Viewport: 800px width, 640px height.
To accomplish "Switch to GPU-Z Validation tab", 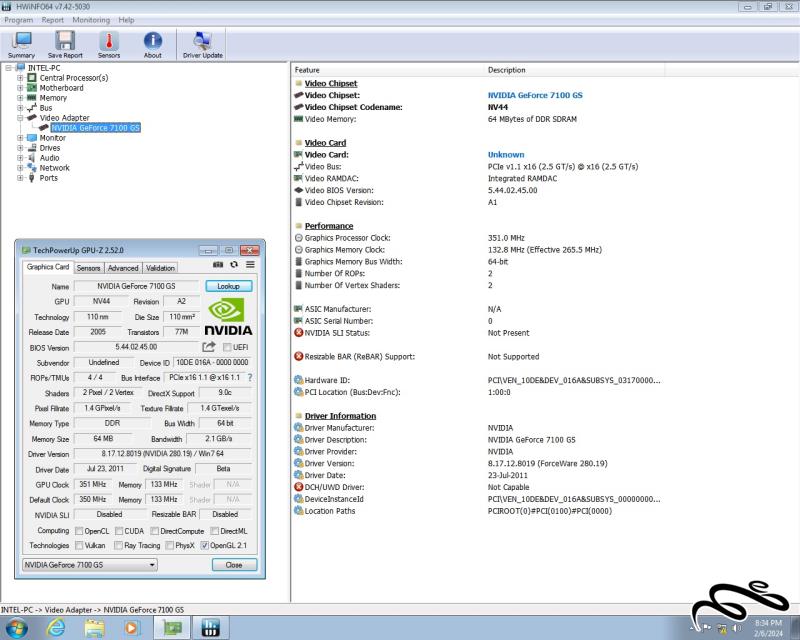I will [x=160, y=268].
